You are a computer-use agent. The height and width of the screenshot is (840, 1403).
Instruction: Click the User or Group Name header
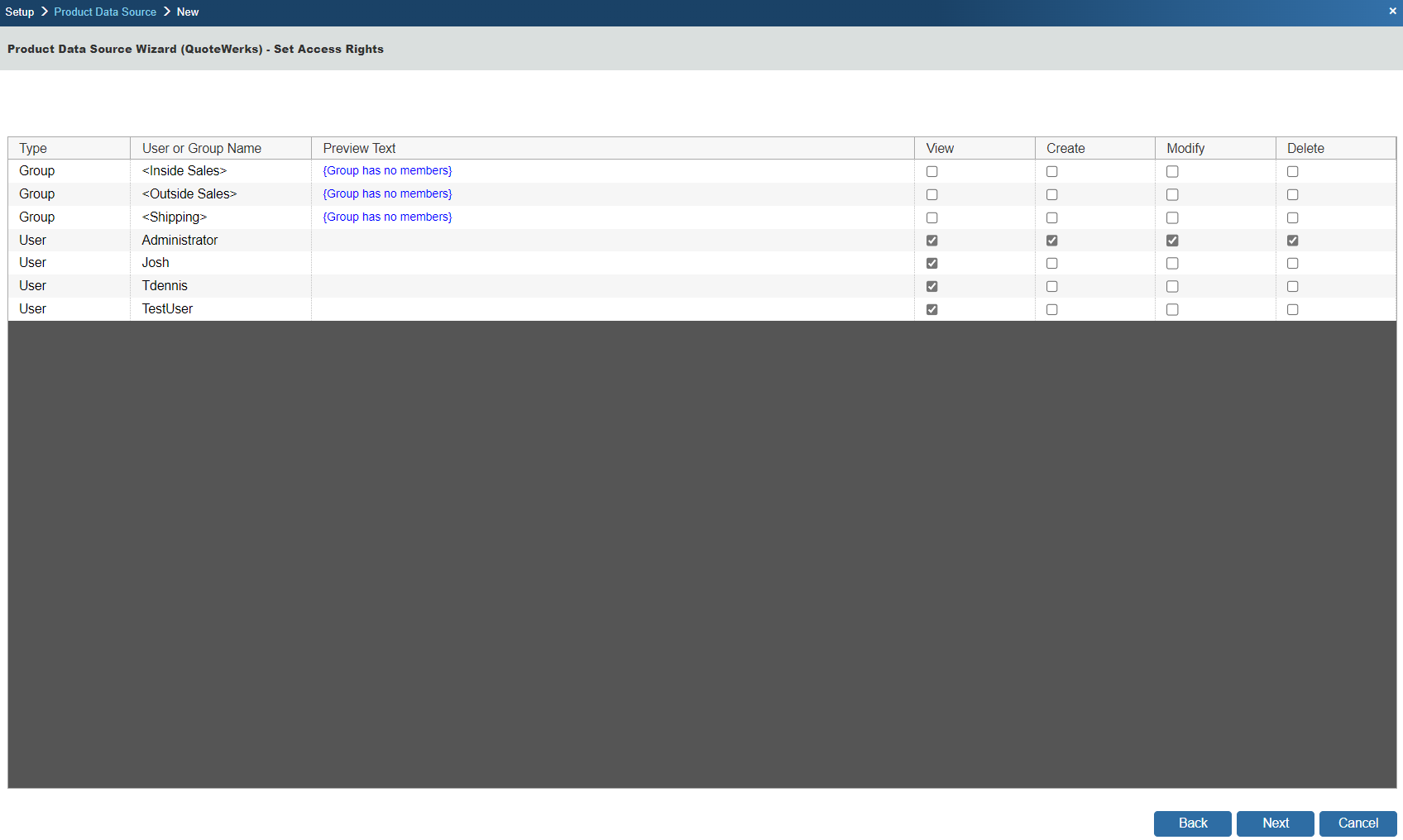click(x=202, y=149)
